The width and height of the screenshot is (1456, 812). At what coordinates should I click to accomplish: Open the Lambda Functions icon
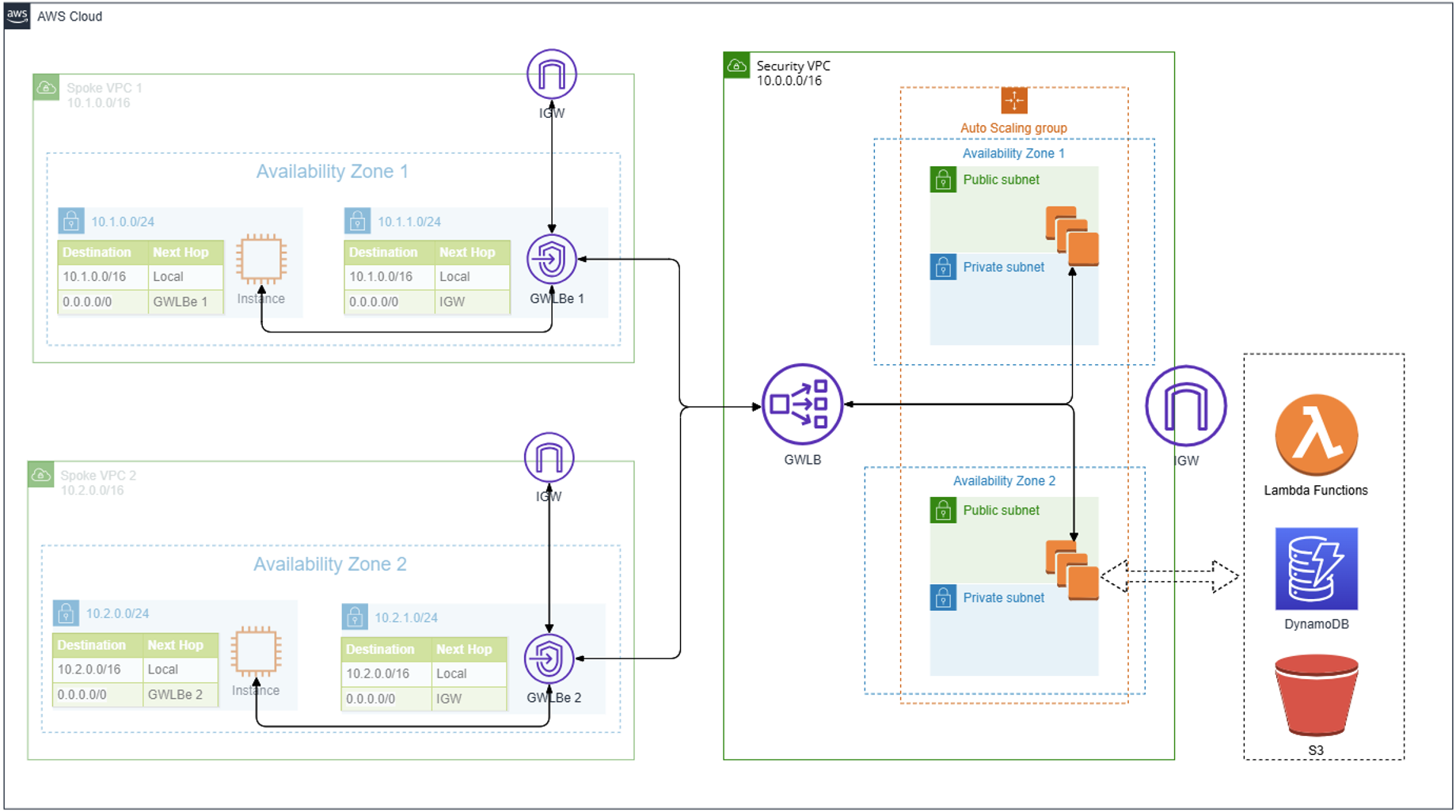1316,434
